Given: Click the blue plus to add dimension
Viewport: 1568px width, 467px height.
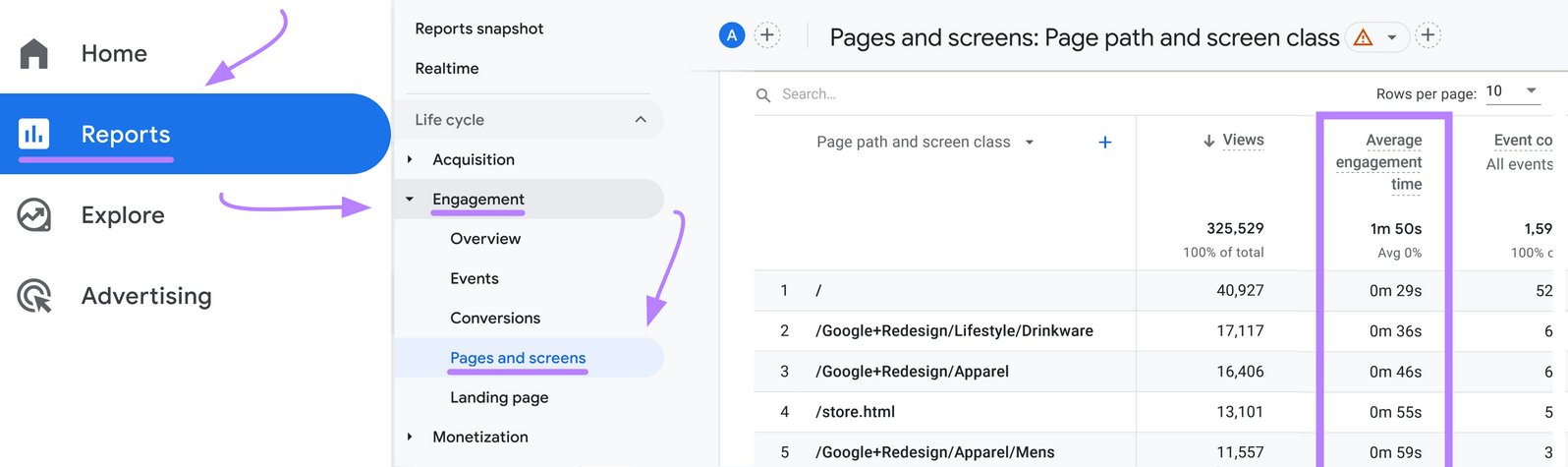Looking at the screenshot, I should coord(1105,143).
